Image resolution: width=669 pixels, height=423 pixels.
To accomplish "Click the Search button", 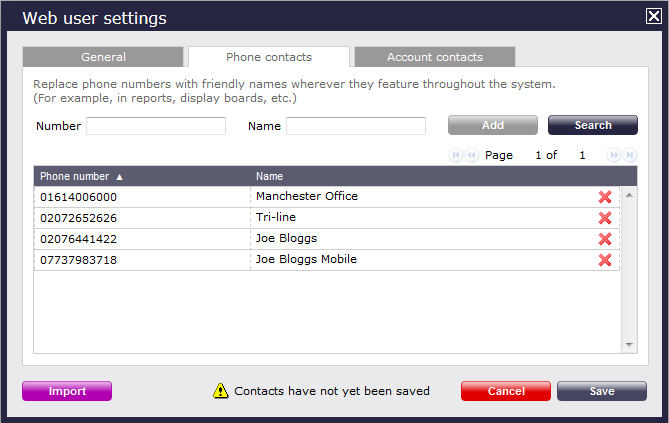I will [x=592, y=125].
